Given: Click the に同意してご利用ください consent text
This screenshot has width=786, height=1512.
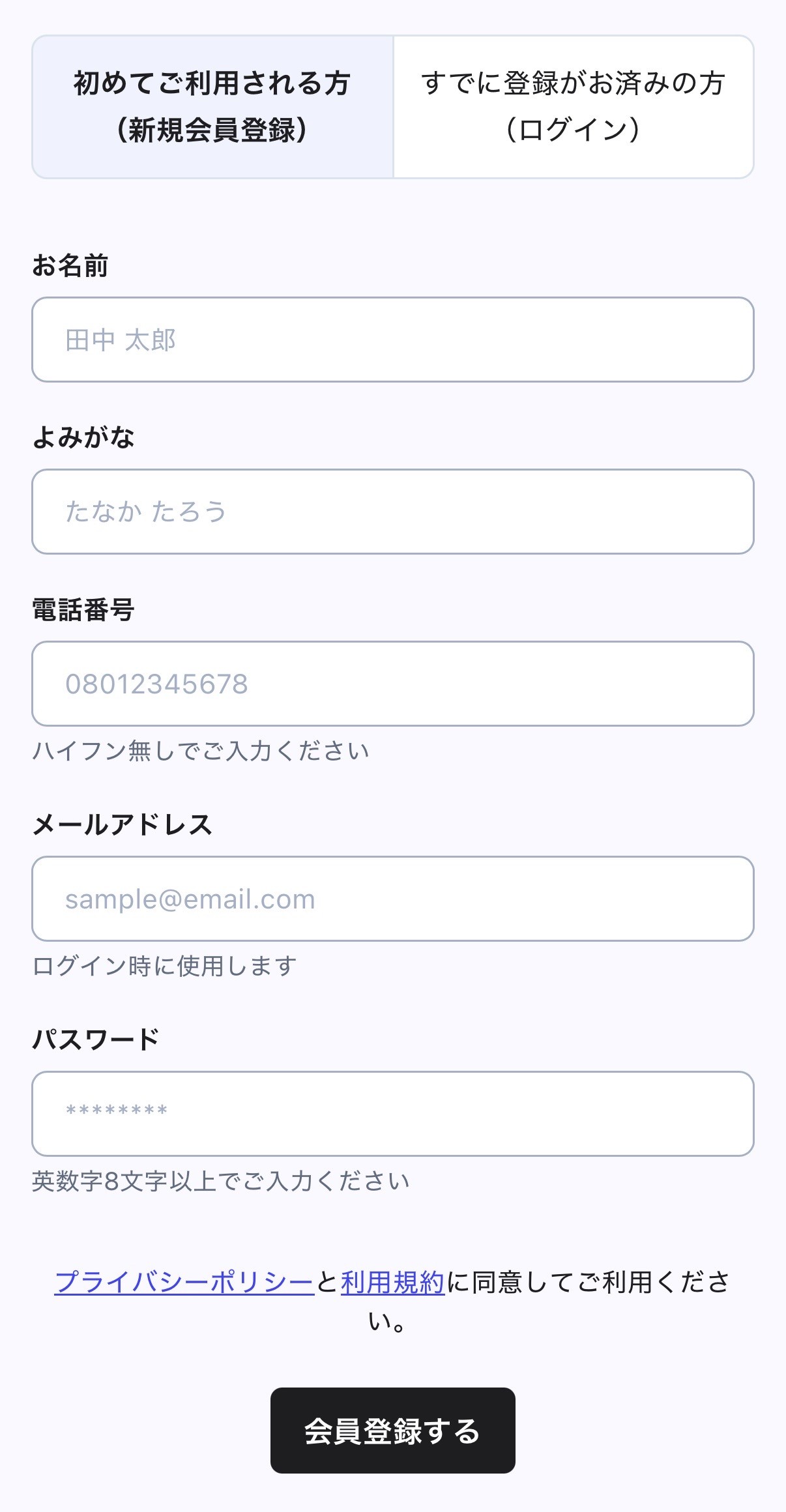Looking at the screenshot, I should [x=587, y=1283].
